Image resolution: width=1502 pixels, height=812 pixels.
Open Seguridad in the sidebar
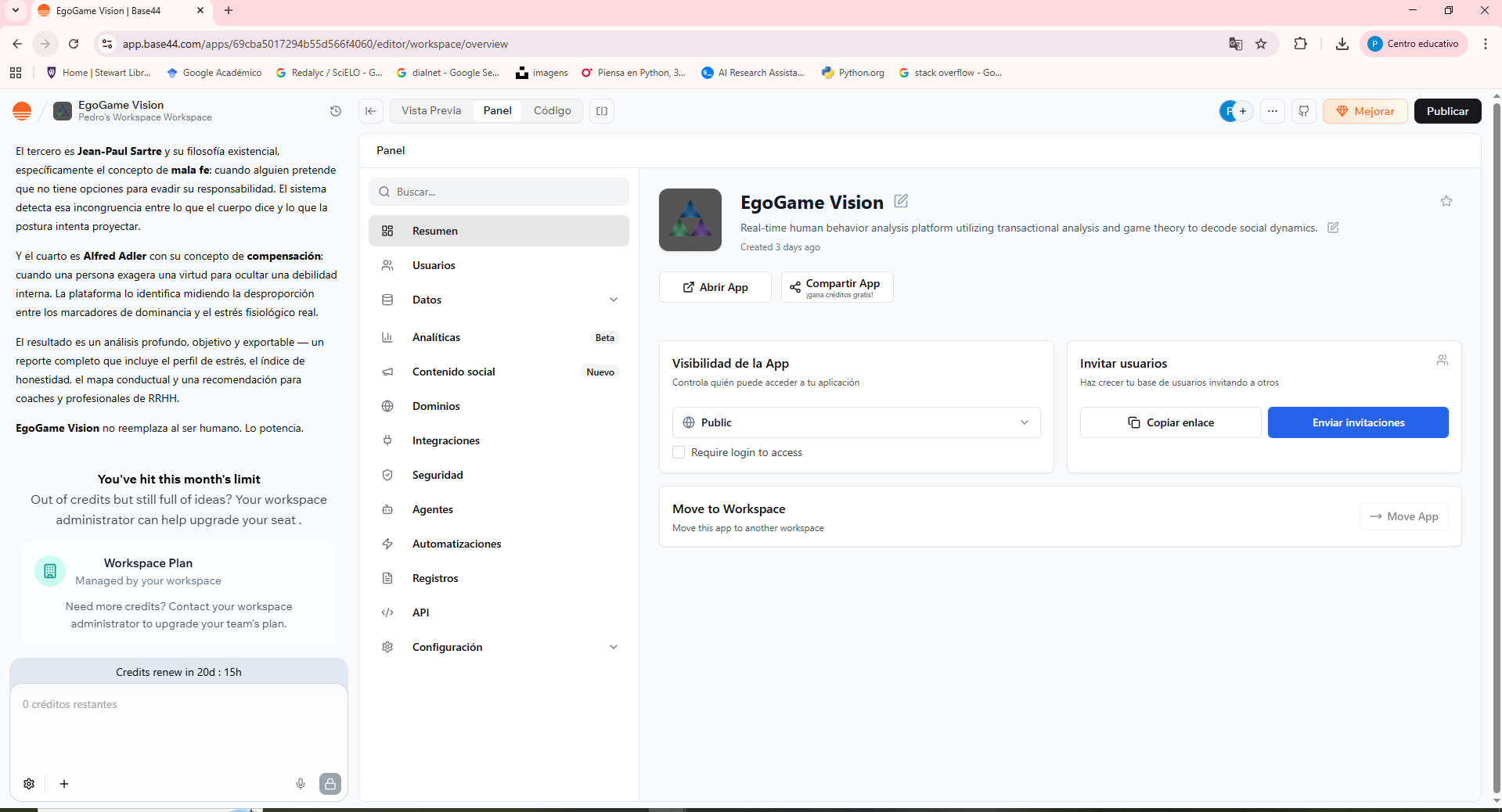(499, 475)
